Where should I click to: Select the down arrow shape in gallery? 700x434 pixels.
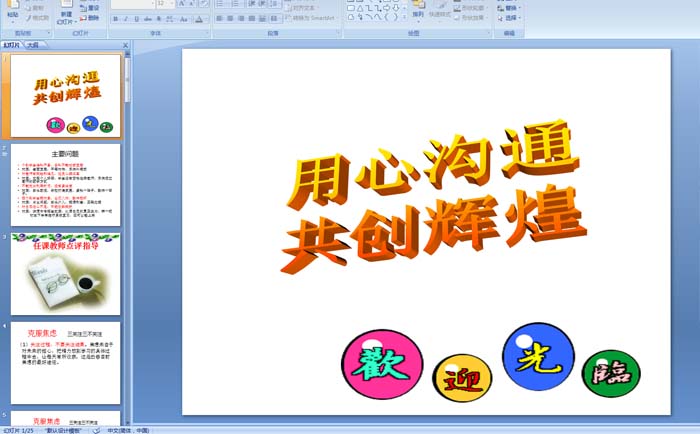click(396, 8)
